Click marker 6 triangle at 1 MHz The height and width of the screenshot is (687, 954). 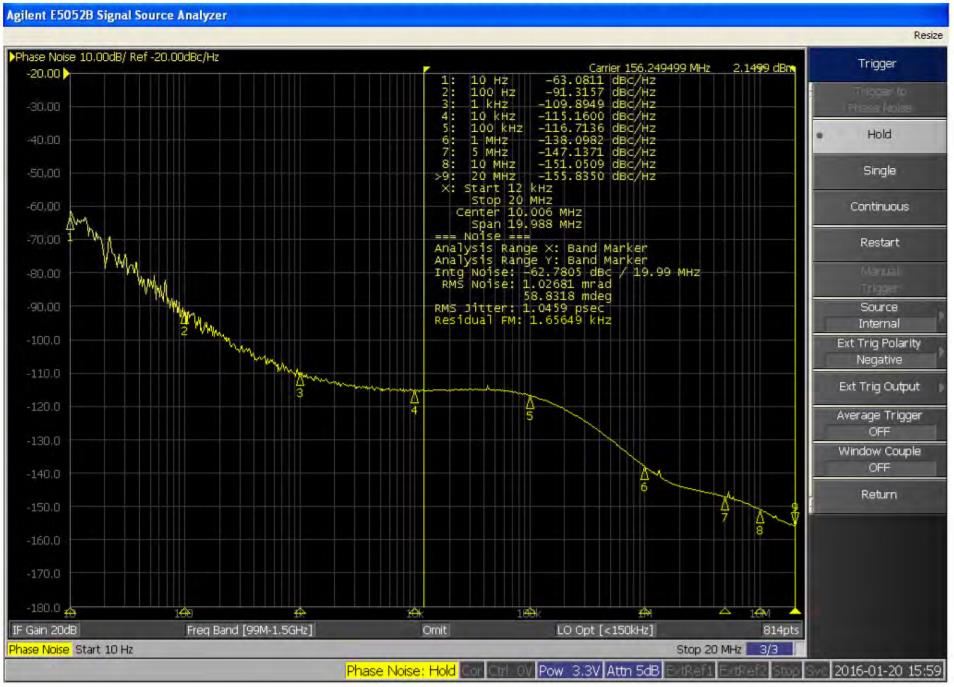[x=645, y=473]
